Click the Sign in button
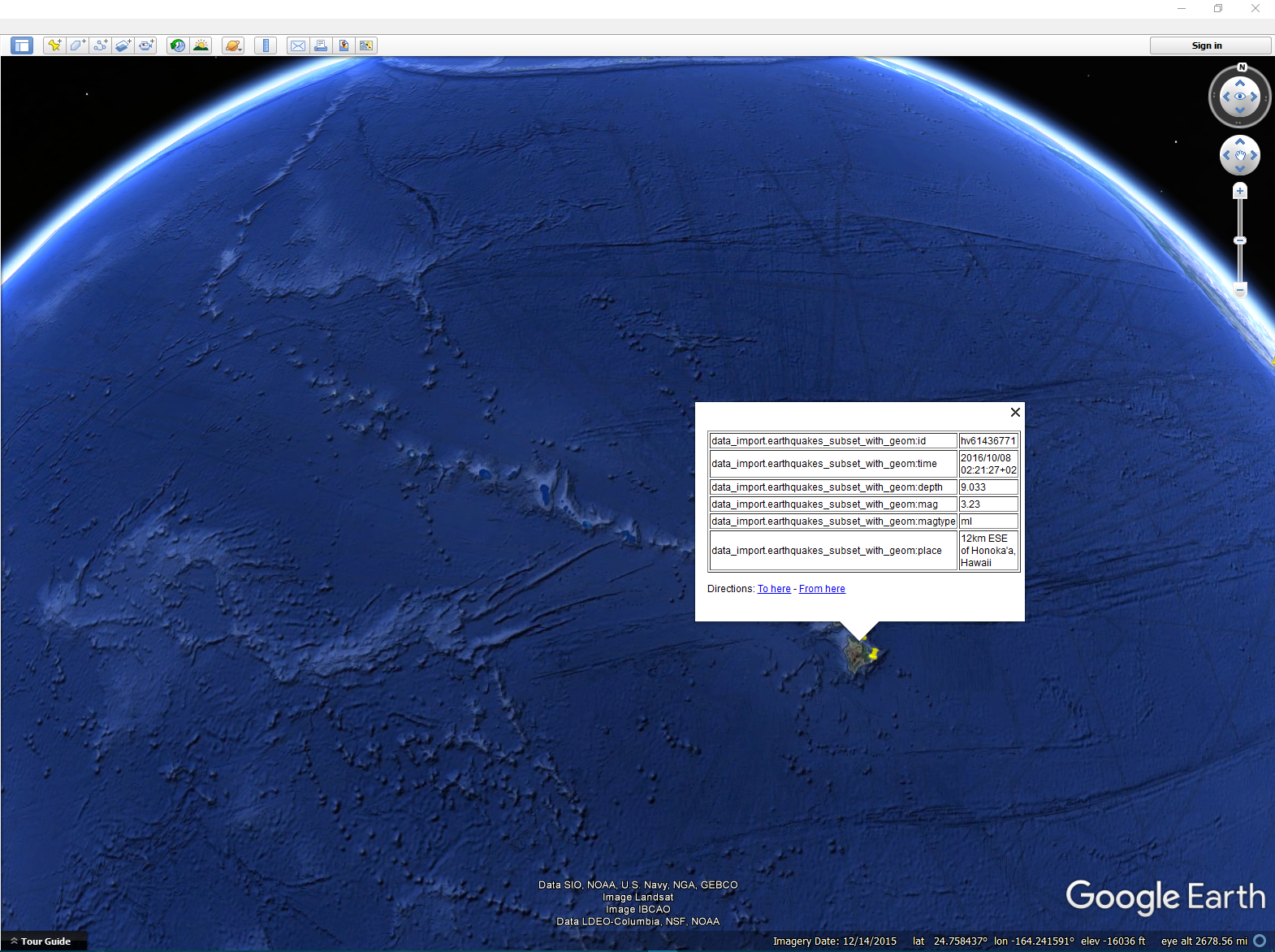This screenshot has height=952, width=1275. pyautogui.click(x=1210, y=45)
